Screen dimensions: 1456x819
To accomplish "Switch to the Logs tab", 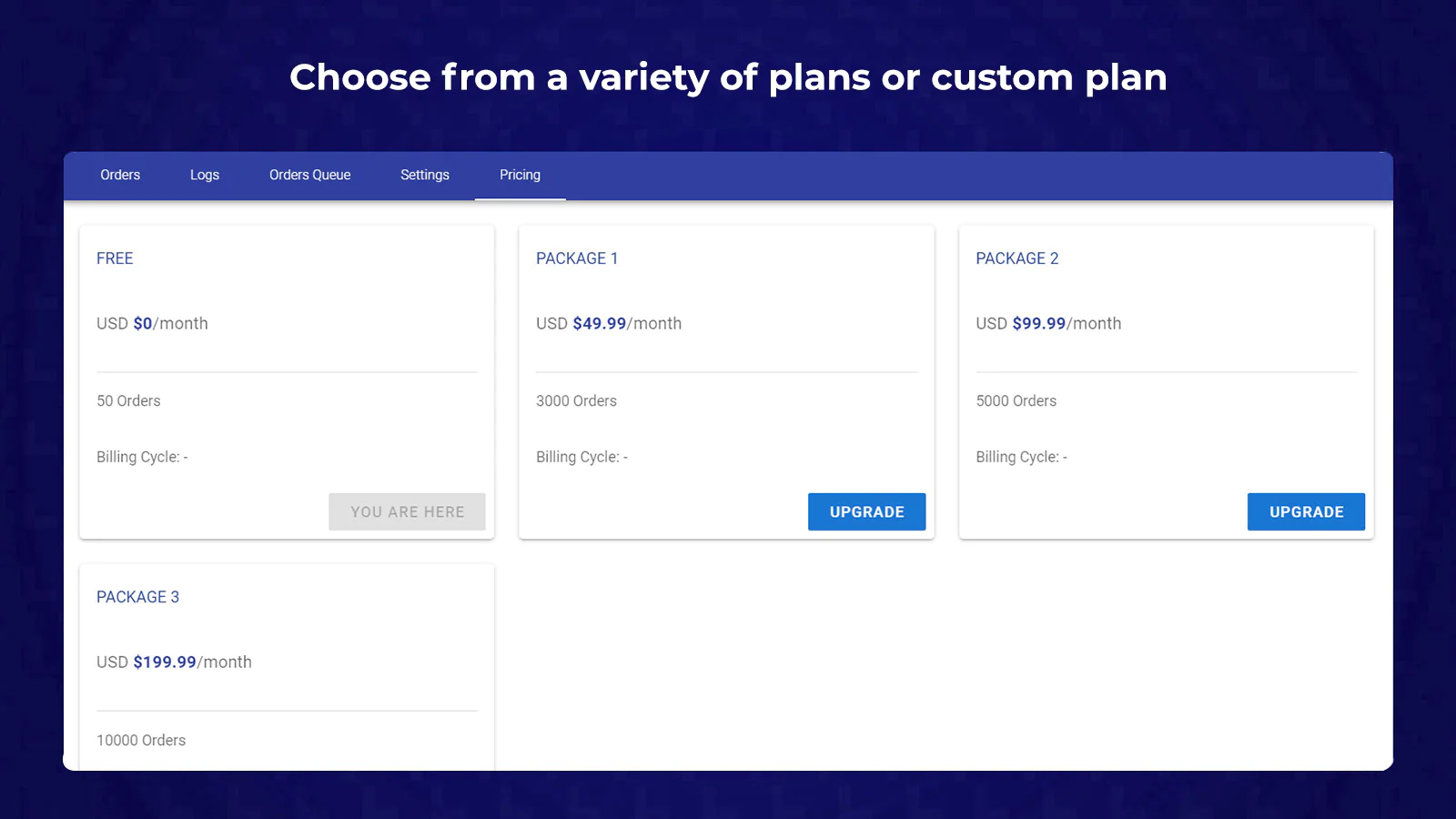I will point(205,175).
